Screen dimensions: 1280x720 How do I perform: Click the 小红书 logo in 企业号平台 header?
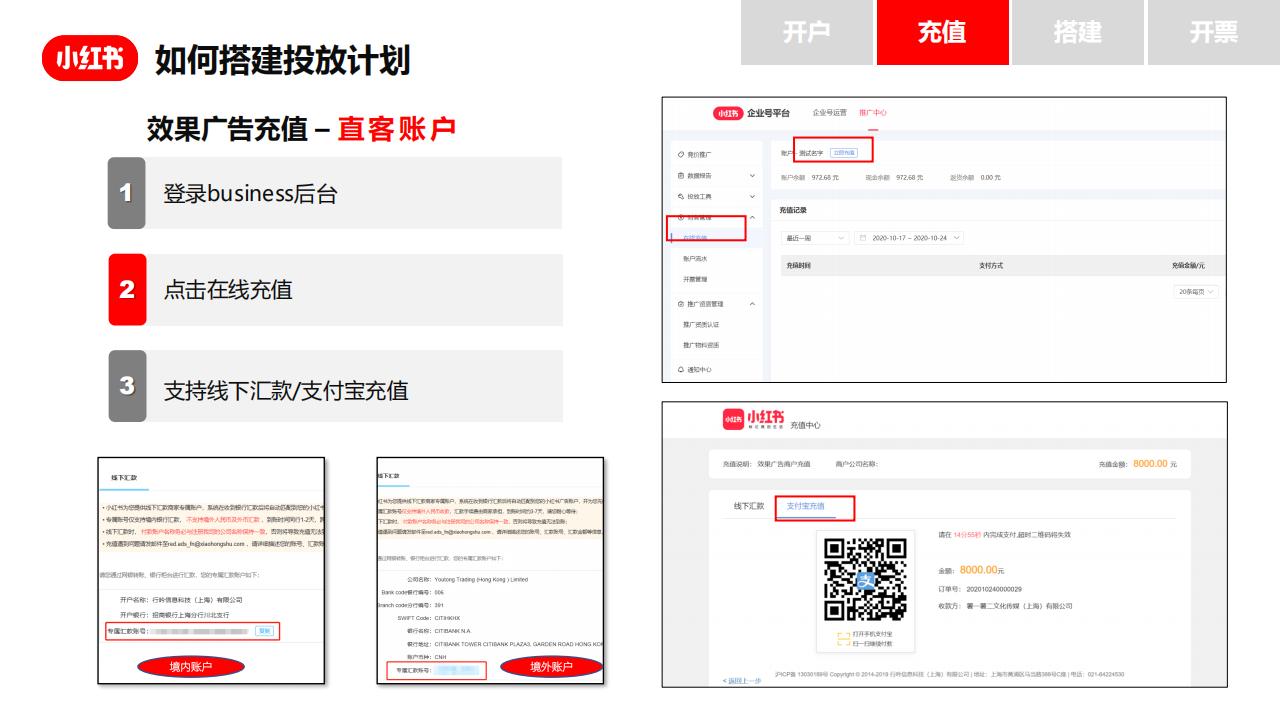pos(728,113)
